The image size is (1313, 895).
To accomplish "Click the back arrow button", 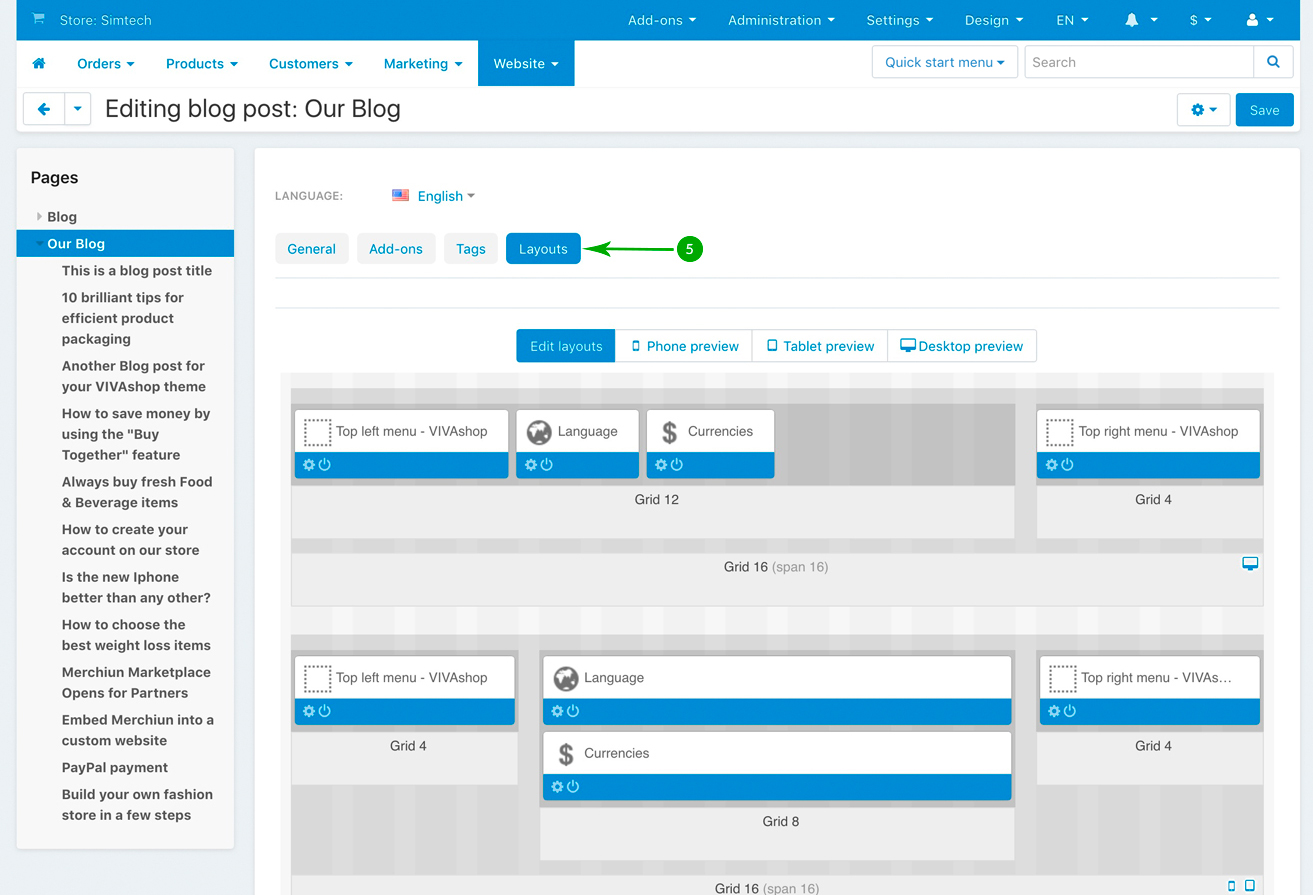I will coord(44,109).
